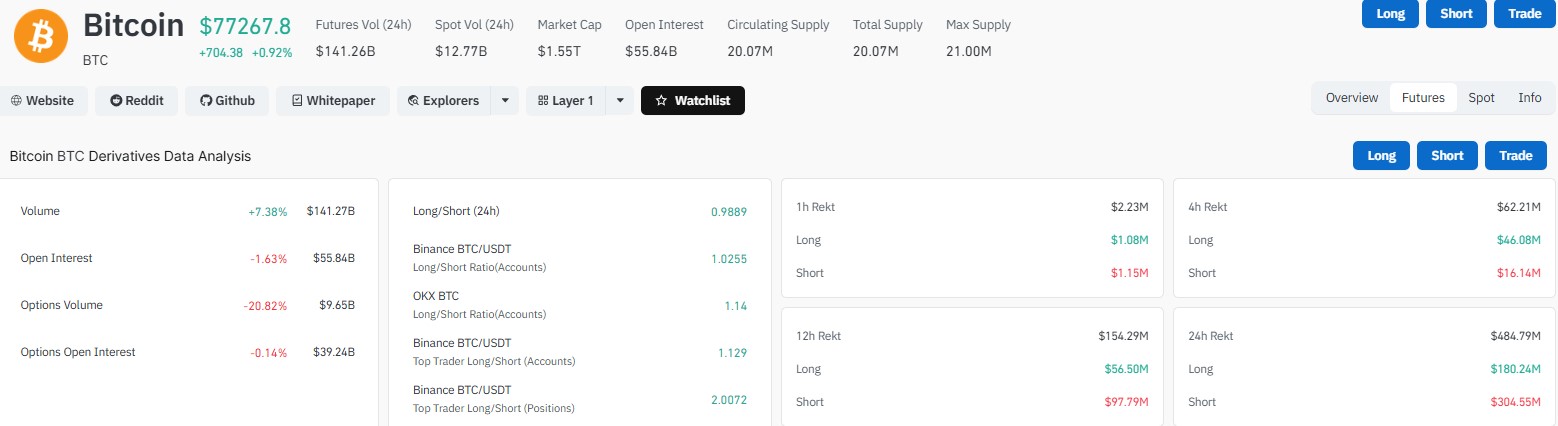
Task: Open the Website link button
Action: coord(43,101)
